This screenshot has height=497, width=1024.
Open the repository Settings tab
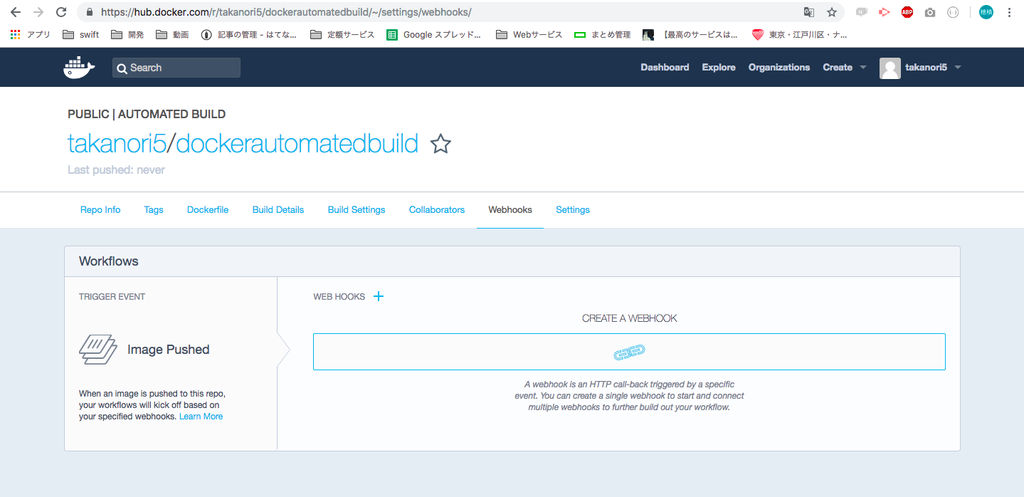[573, 210]
